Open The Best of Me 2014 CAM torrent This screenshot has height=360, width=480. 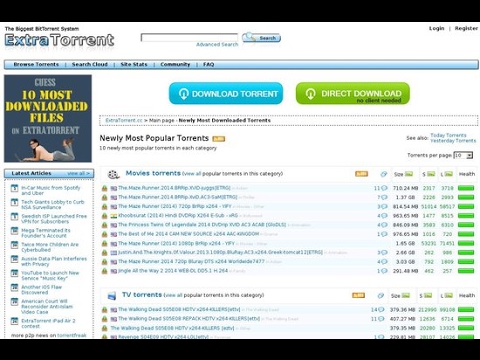point(188,234)
